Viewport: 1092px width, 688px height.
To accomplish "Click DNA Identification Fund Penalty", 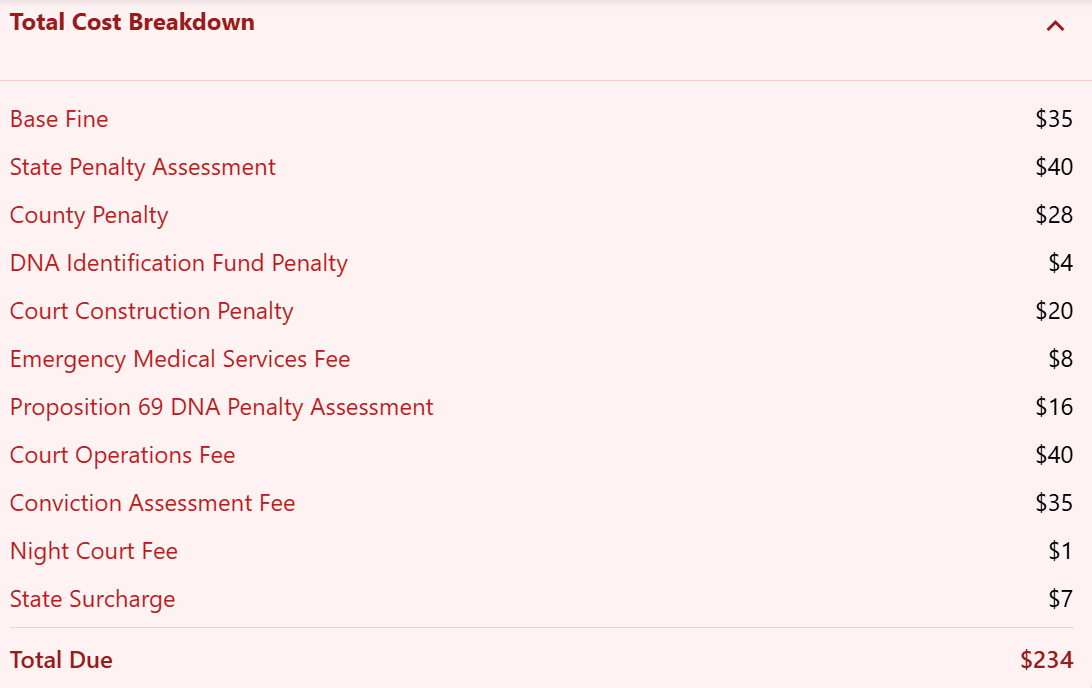I will 179,263.
